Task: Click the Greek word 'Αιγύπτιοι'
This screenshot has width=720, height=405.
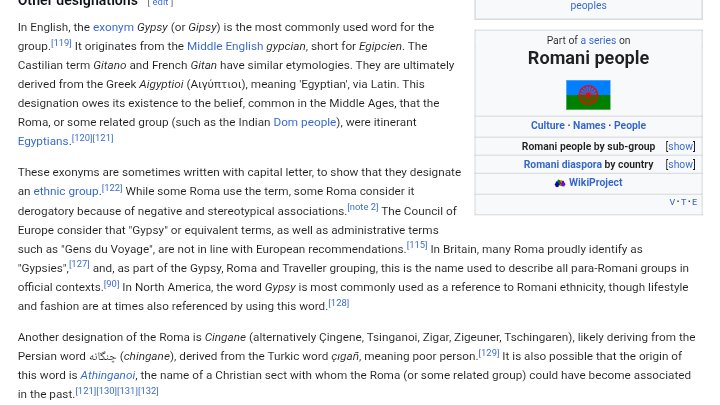Action: click(x=216, y=84)
